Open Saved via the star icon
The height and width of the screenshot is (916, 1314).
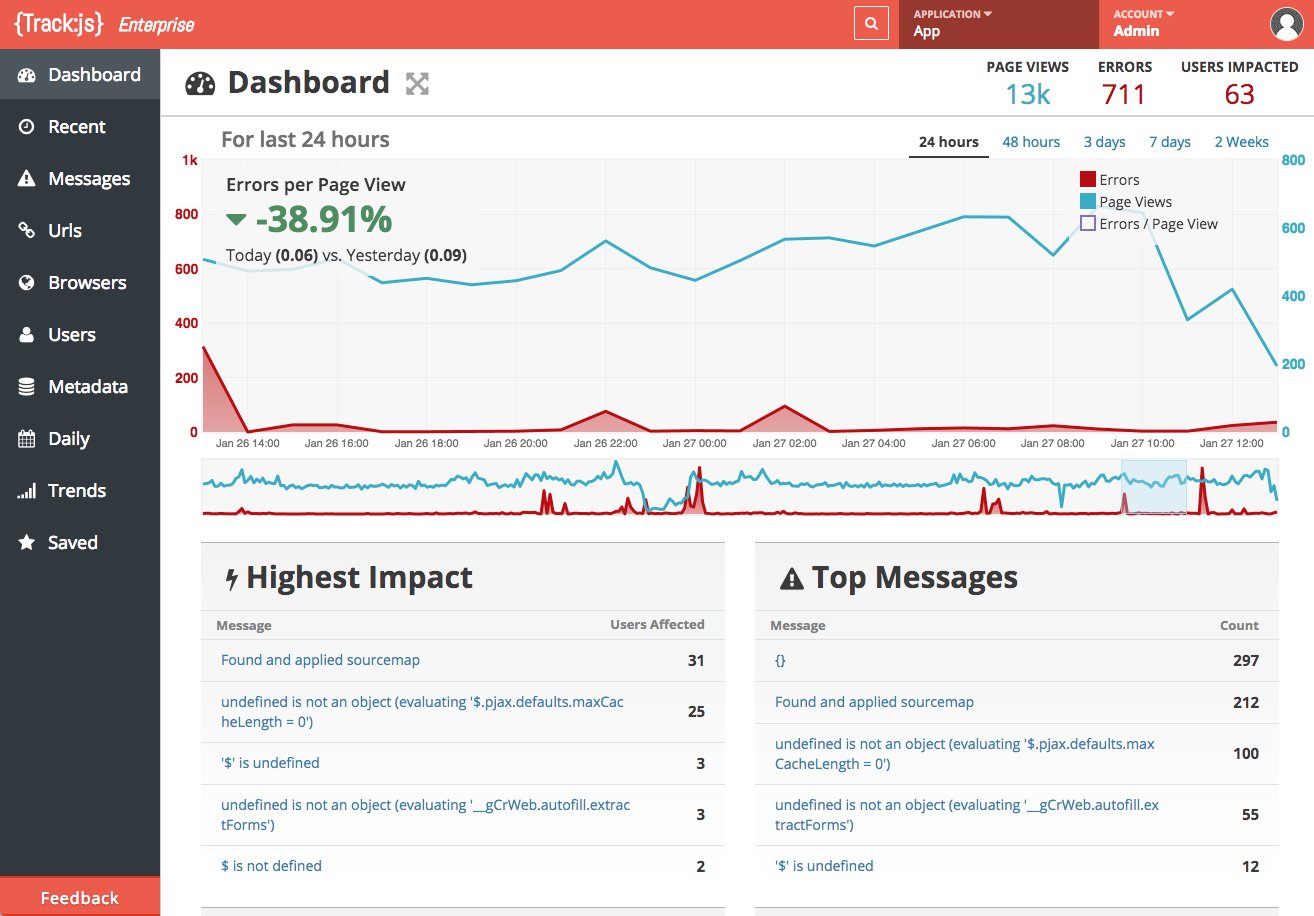(27, 543)
